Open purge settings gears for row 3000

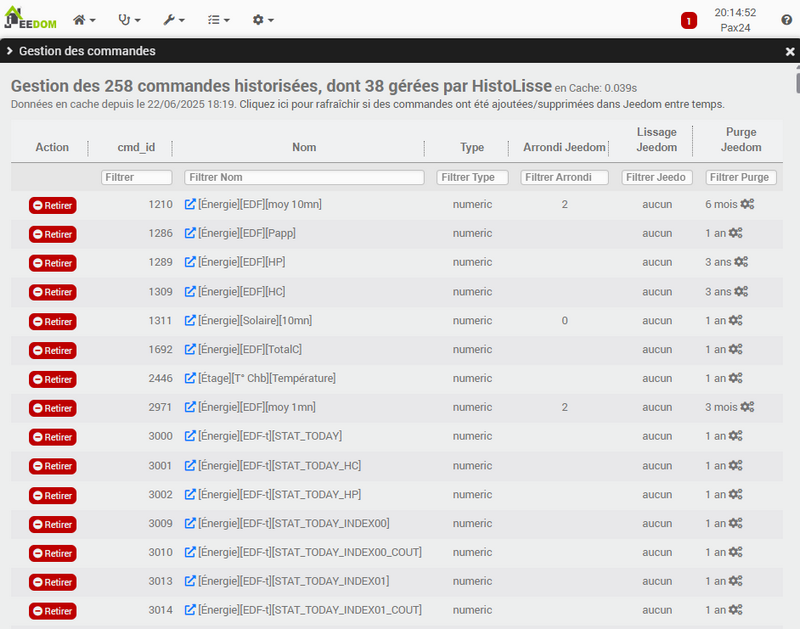[736, 436]
